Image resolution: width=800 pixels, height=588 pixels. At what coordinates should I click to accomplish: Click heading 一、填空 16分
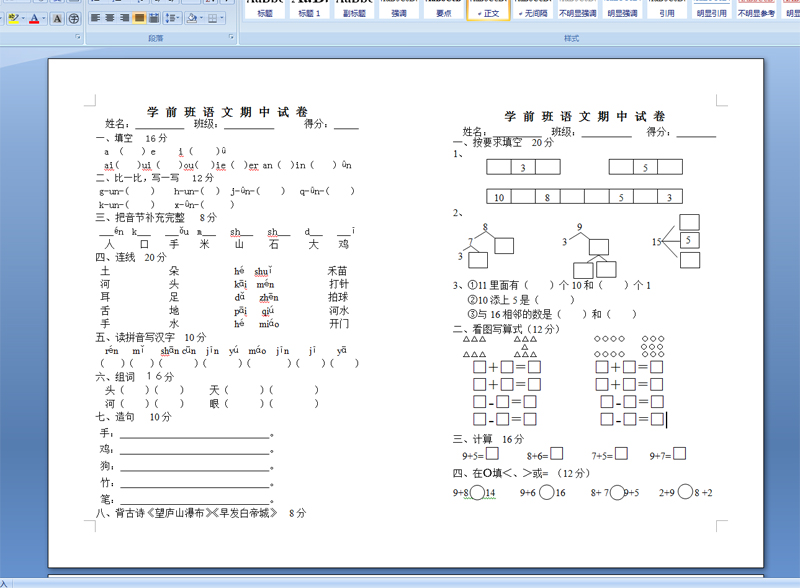point(131,138)
